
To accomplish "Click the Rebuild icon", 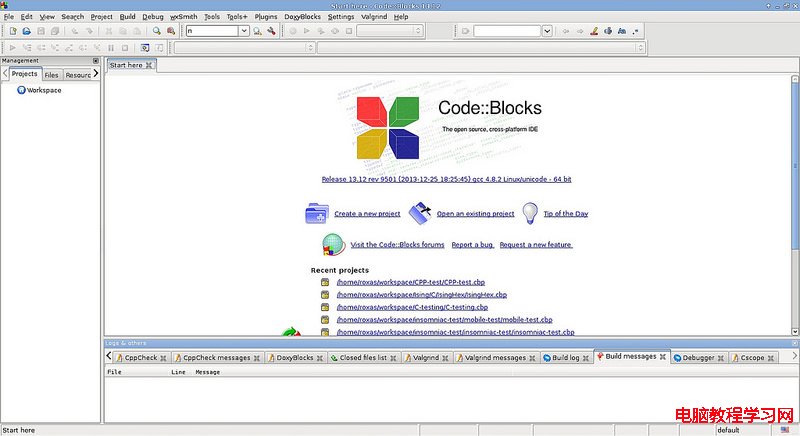I will (x=335, y=31).
